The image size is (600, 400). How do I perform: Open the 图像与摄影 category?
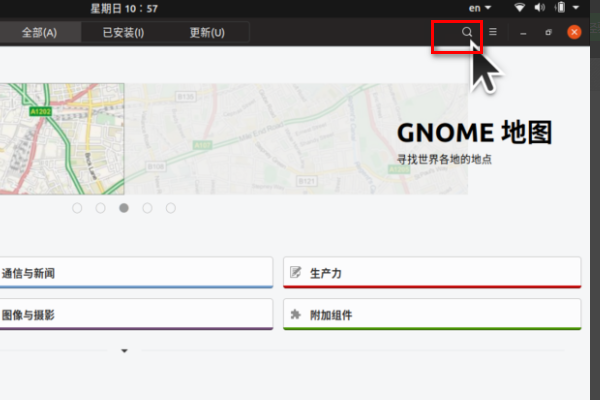[x=136, y=314]
